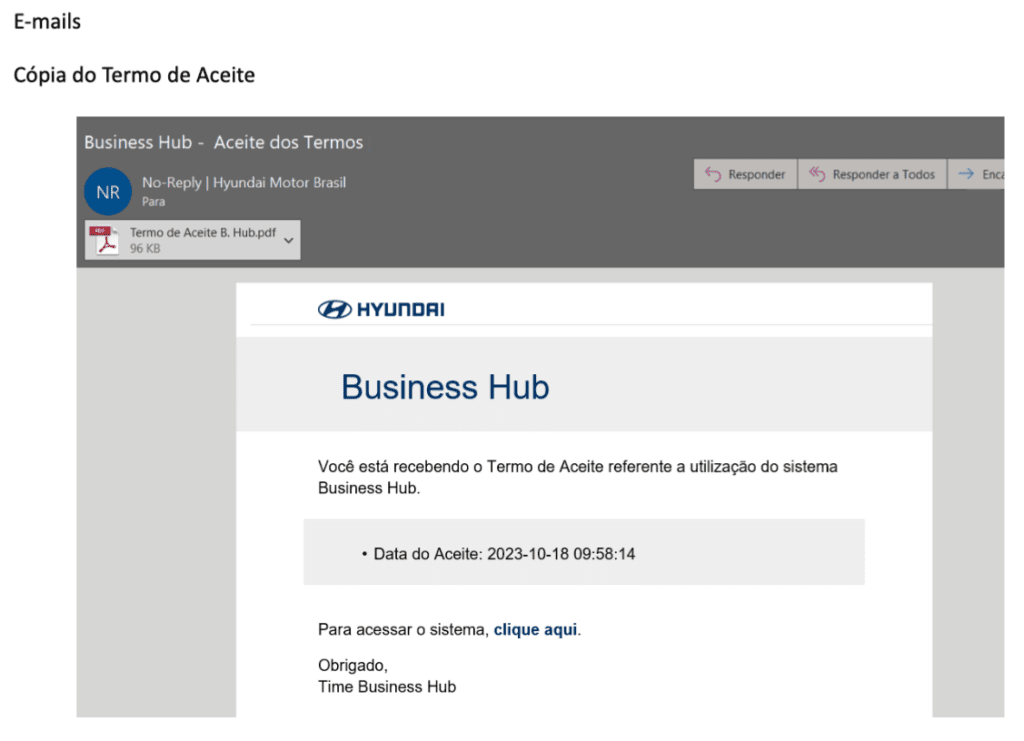
Task: Click the Hyundai logo in email
Action: (381, 309)
